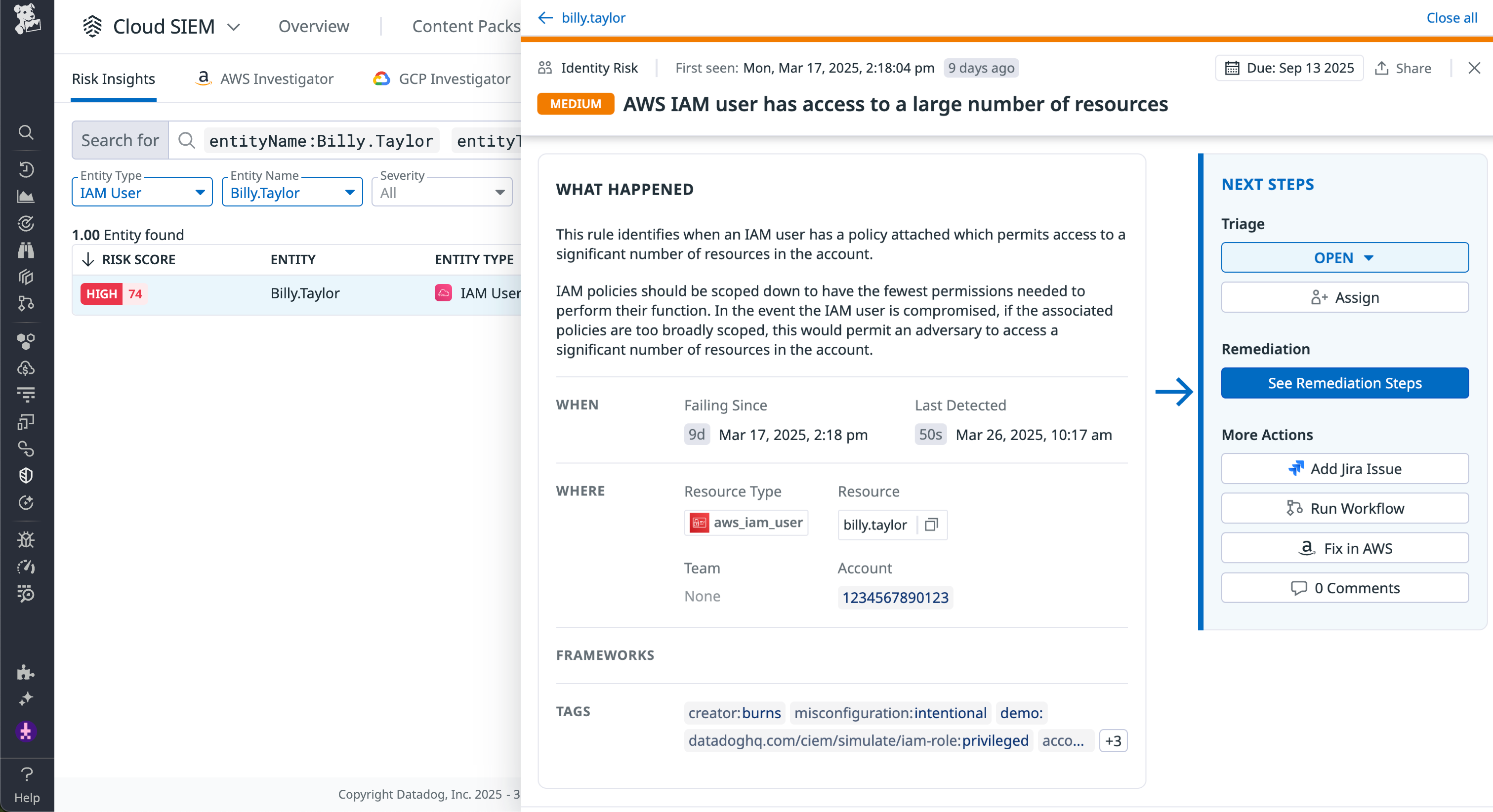This screenshot has height=812, width=1493.
Task: Expand the OPEN triage status dropdown
Action: tap(1344, 258)
